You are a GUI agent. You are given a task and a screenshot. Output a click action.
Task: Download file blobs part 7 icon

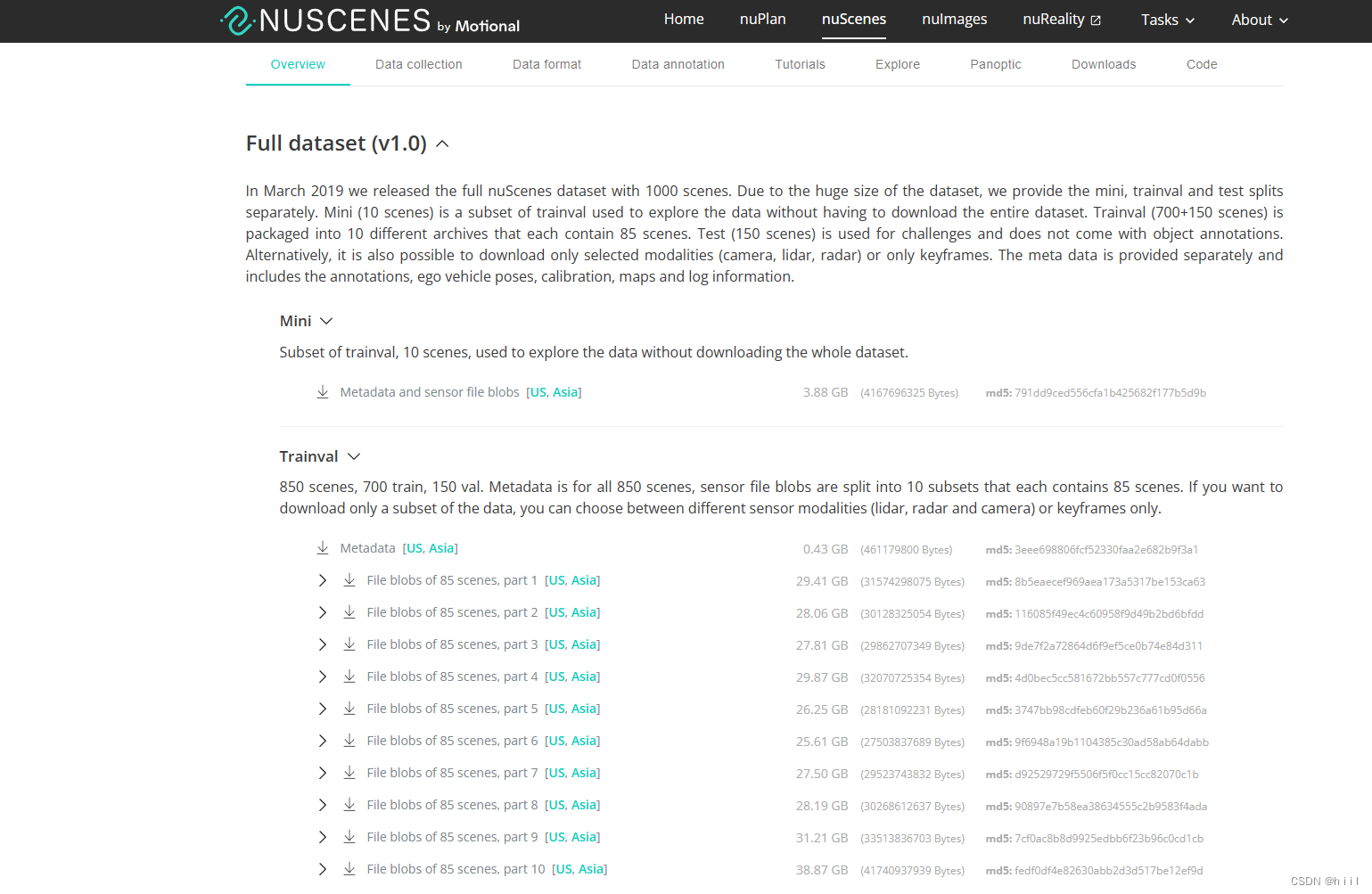point(349,773)
